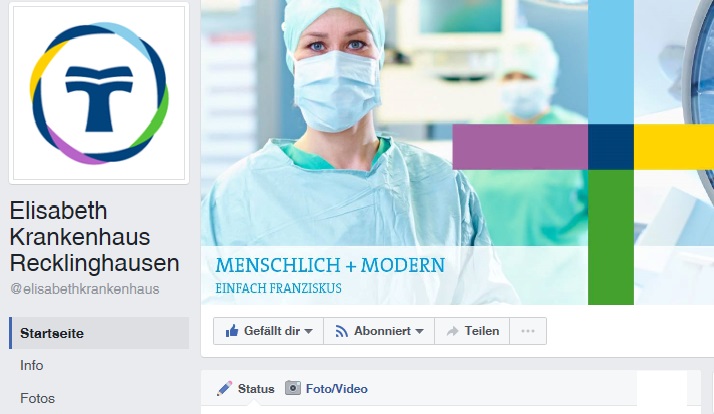Expand the Abonniert dropdown arrow
This screenshot has width=714, height=414.
[419, 331]
